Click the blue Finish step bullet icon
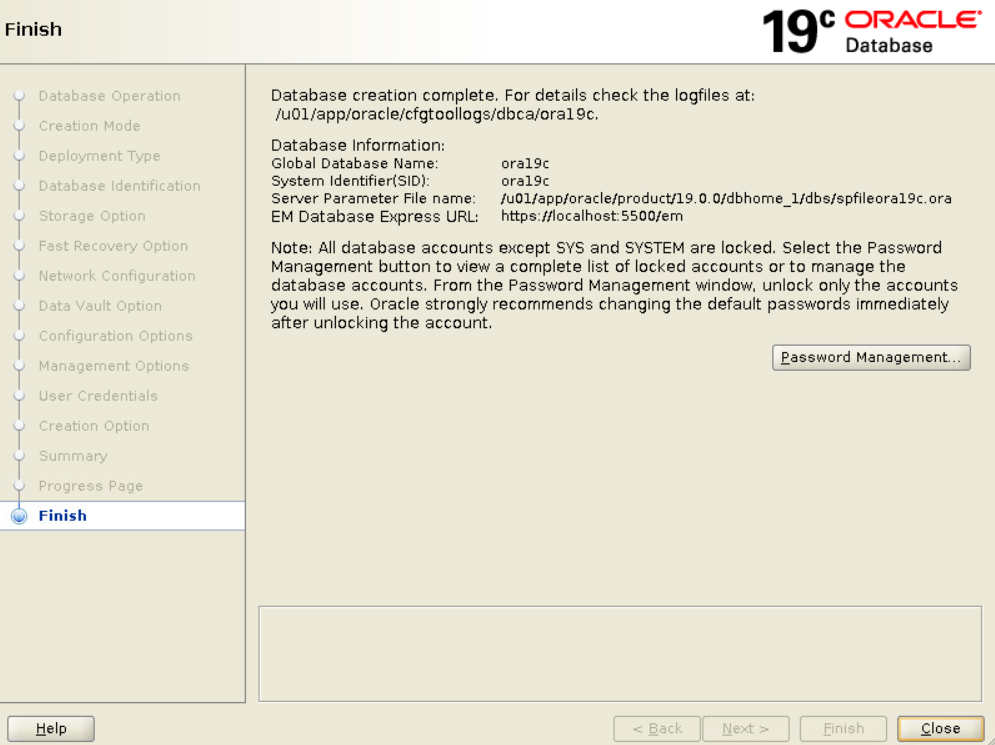The width and height of the screenshot is (995, 745). click(20, 516)
